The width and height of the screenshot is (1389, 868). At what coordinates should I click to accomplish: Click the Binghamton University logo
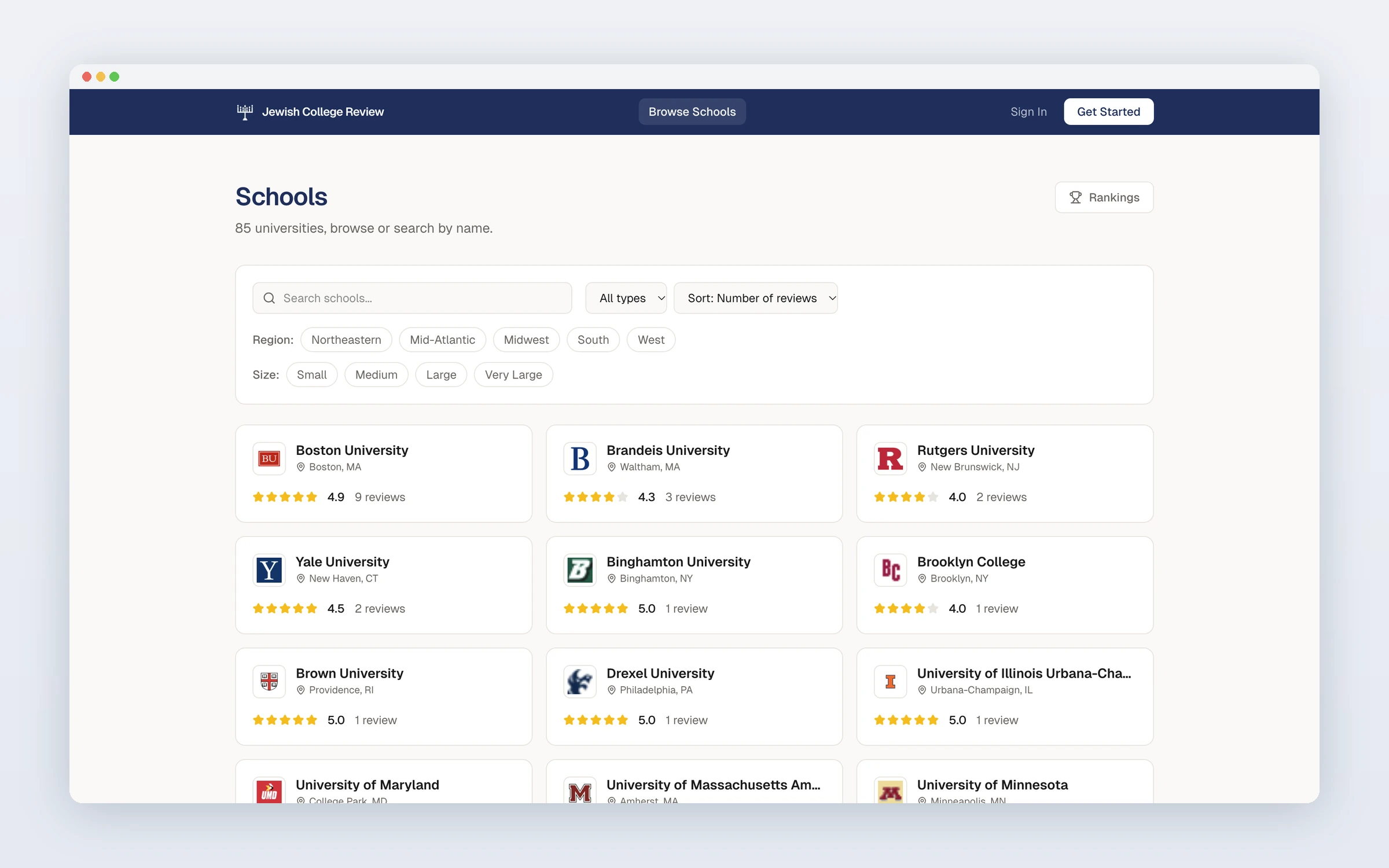tap(580, 571)
